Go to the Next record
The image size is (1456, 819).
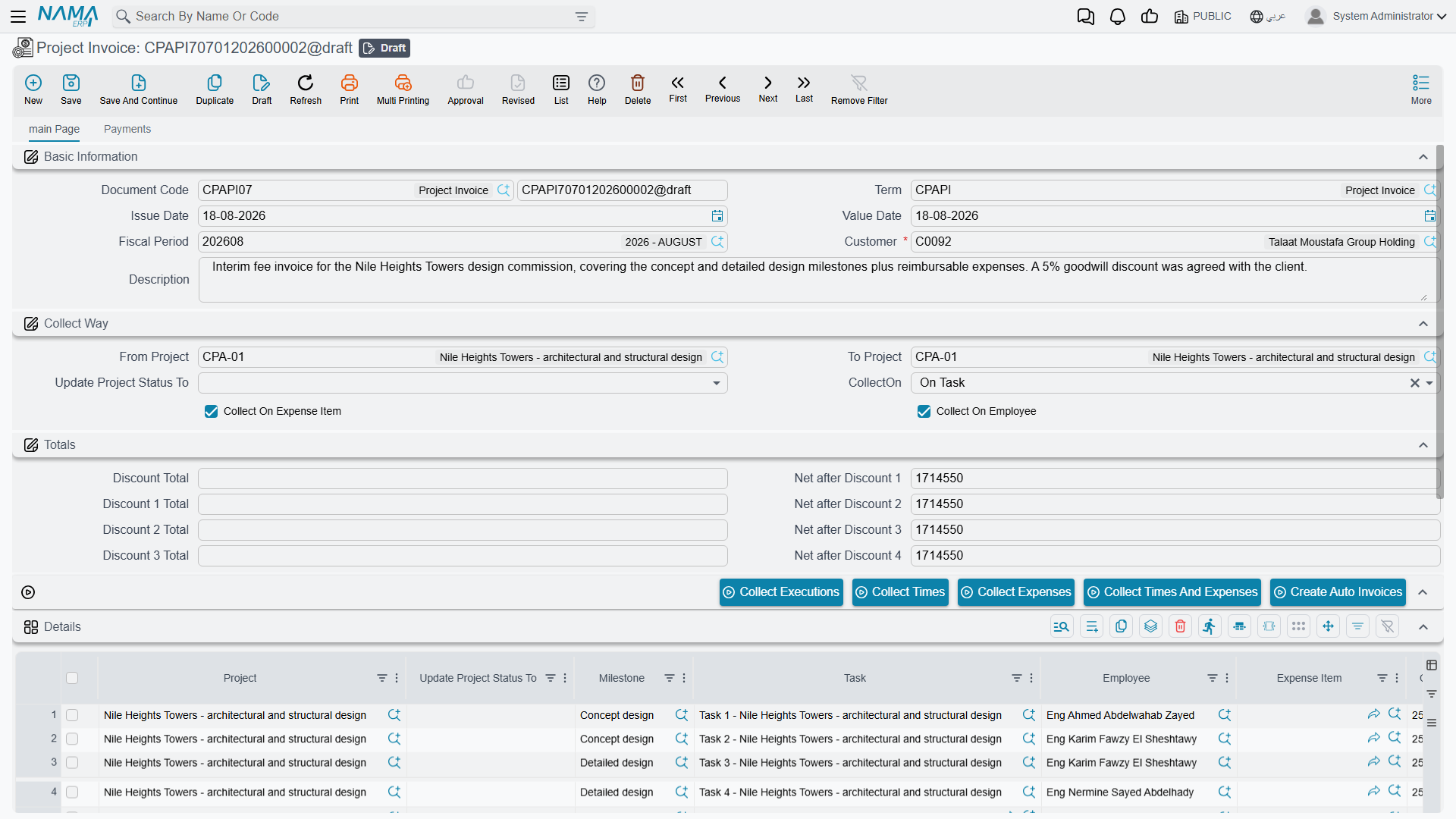pyautogui.click(x=768, y=89)
